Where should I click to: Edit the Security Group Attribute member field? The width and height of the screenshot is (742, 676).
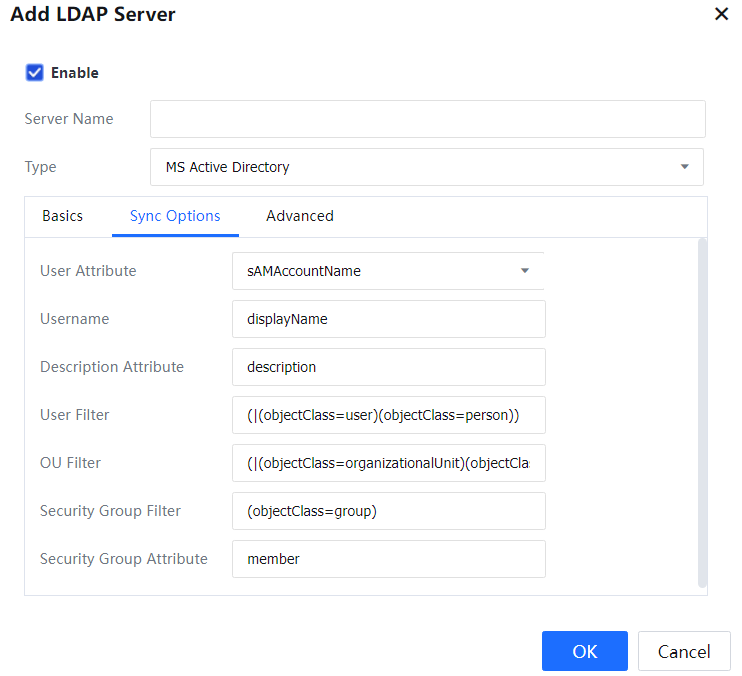(388, 559)
